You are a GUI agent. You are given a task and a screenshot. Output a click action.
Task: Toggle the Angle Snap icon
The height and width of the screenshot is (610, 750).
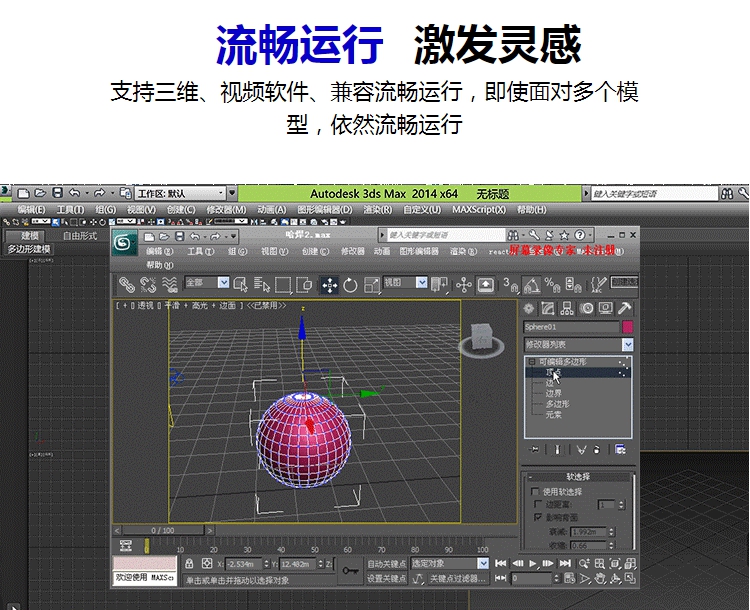tap(532, 285)
